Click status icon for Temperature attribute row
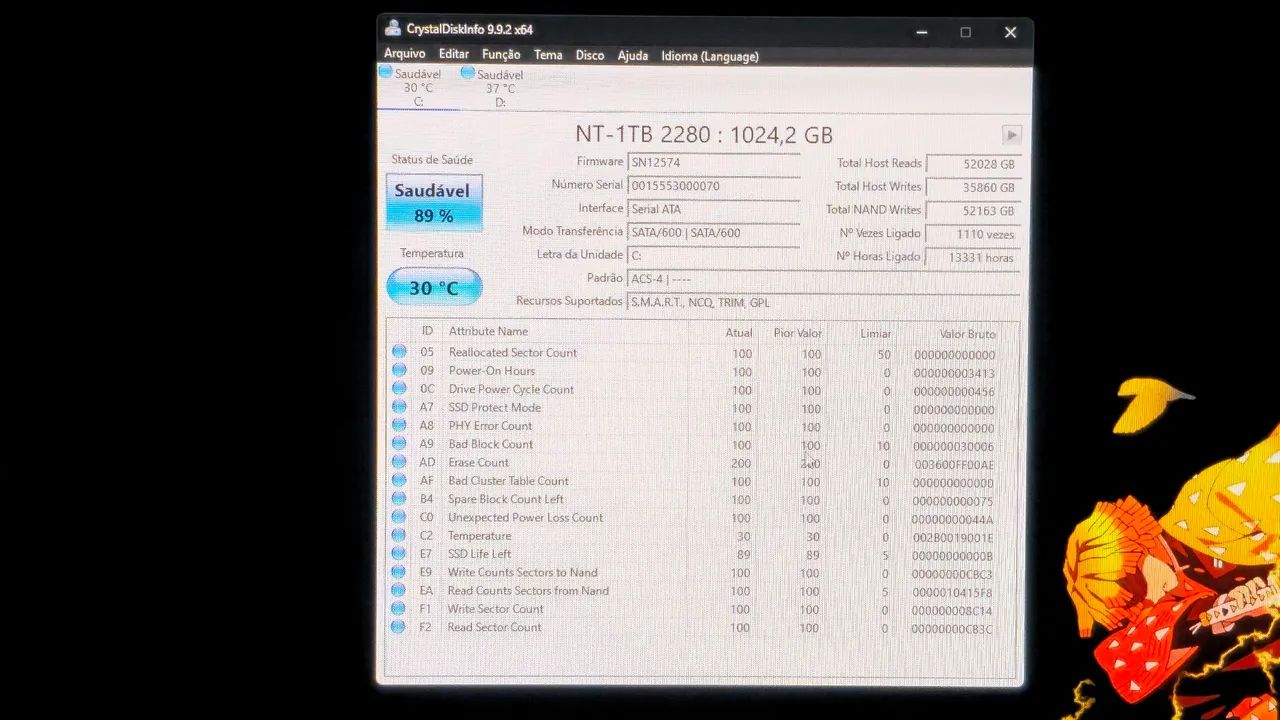The image size is (1280, 720). click(x=399, y=535)
